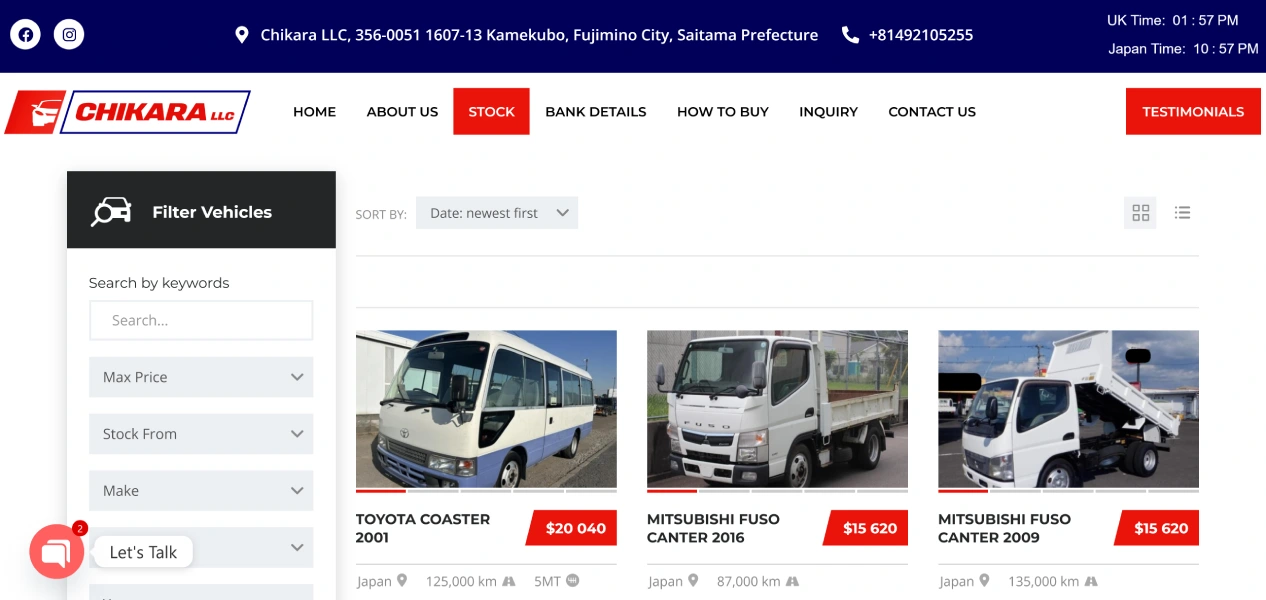Screen dimensions: 1266x600
Task: Open the Stock From dropdown
Action: pyautogui.click(x=201, y=434)
